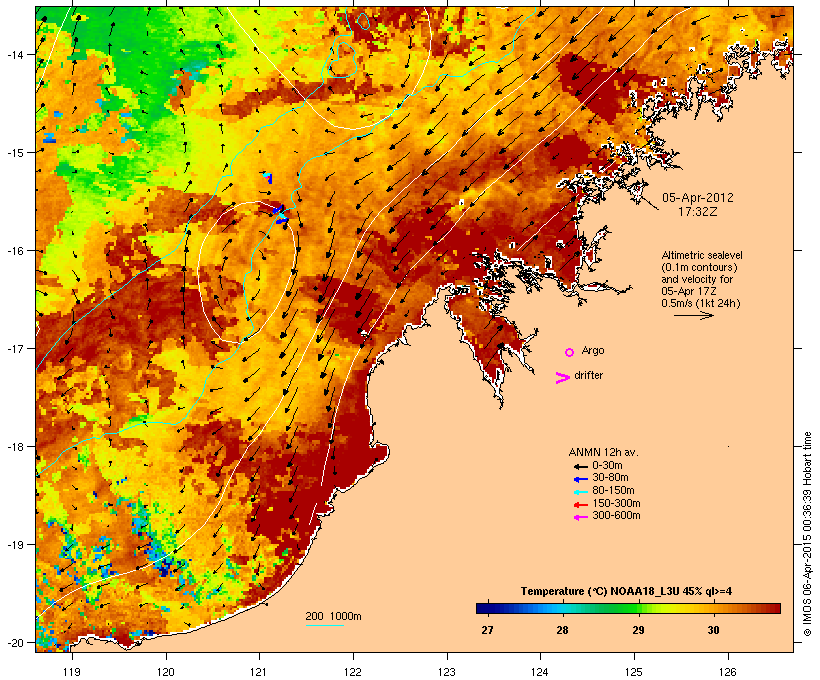Click the date label 05-Apr-2012

698,198
